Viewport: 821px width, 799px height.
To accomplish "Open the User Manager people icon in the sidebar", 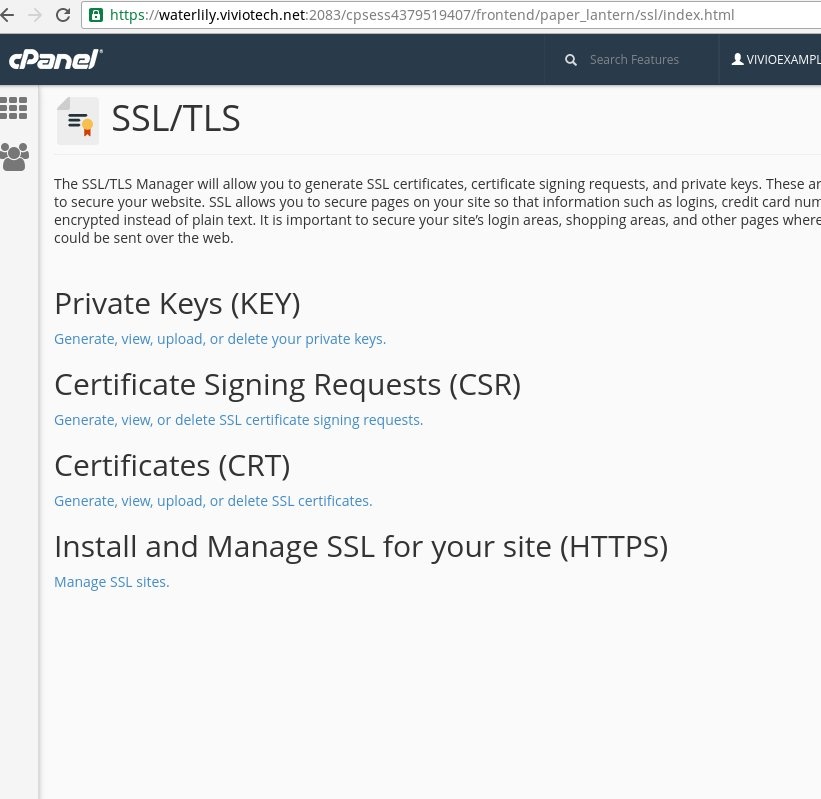I will point(15,157).
